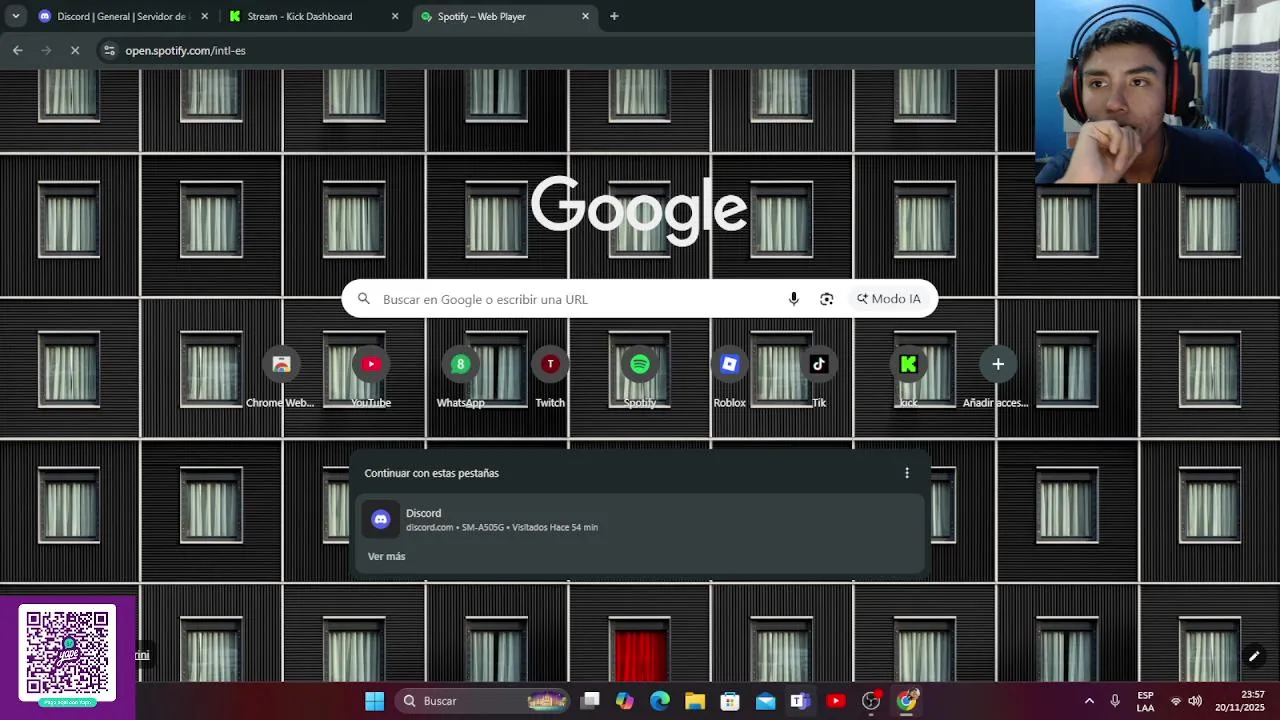
Task: Click the webcam overlay thumbnail
Action: click(x=1157, y=92)
